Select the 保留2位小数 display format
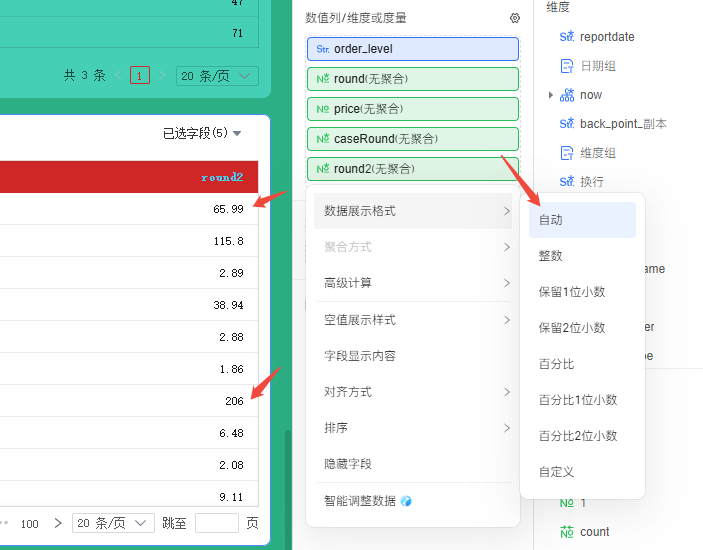This screenshot has height=550, width=703. [582, 328]
